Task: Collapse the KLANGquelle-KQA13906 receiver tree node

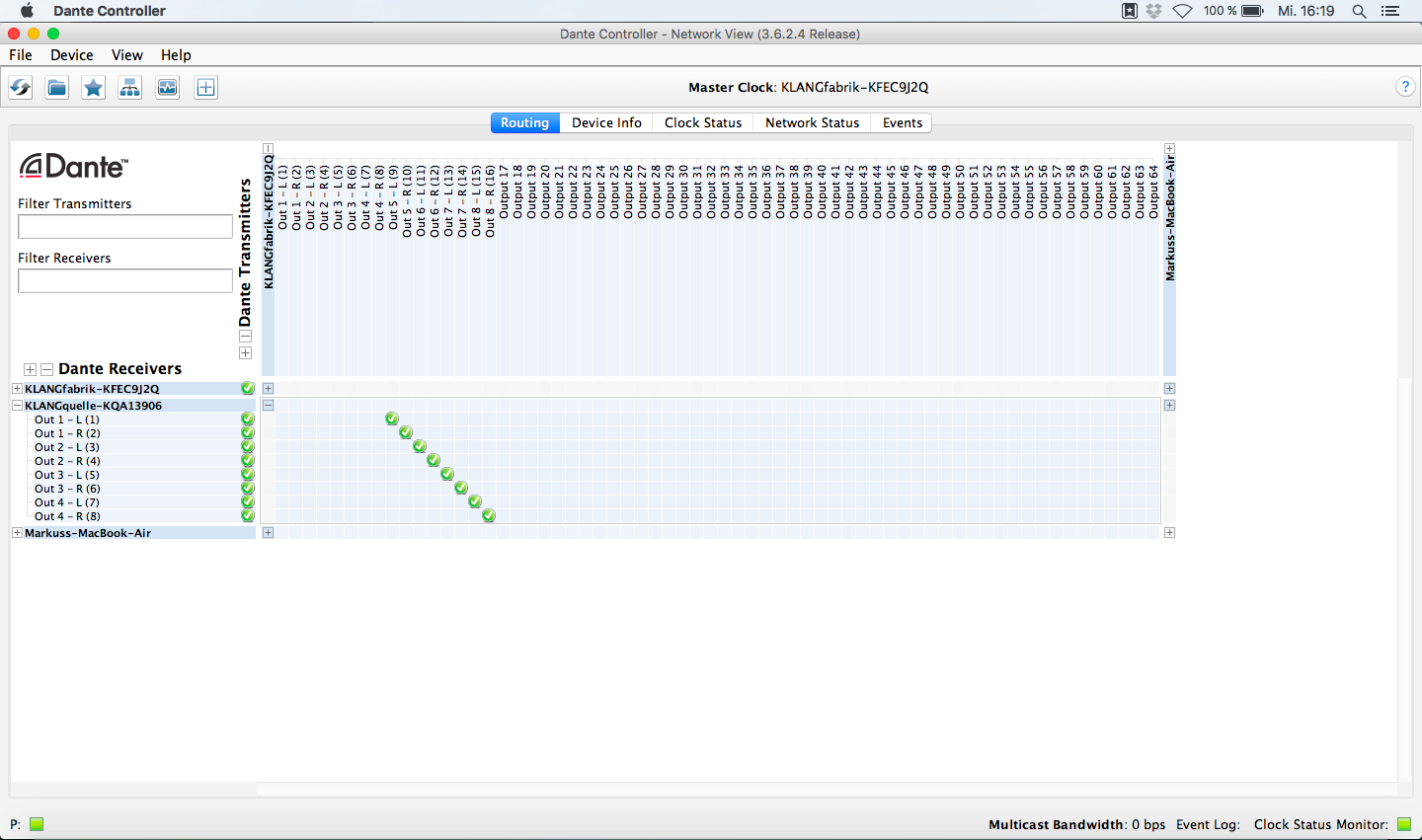Action: pos(17,406)
